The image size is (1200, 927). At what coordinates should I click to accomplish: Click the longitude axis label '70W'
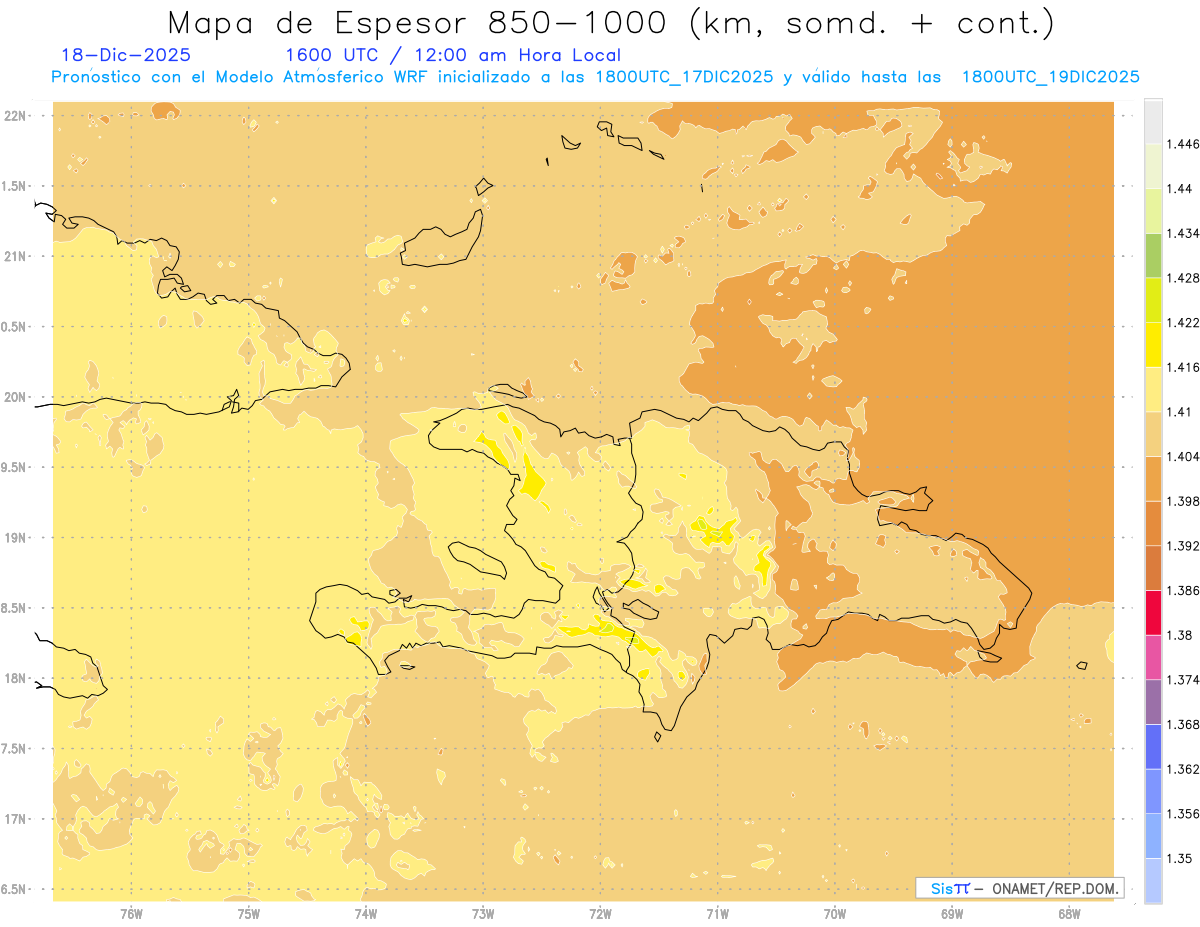(x=835, y=914)
